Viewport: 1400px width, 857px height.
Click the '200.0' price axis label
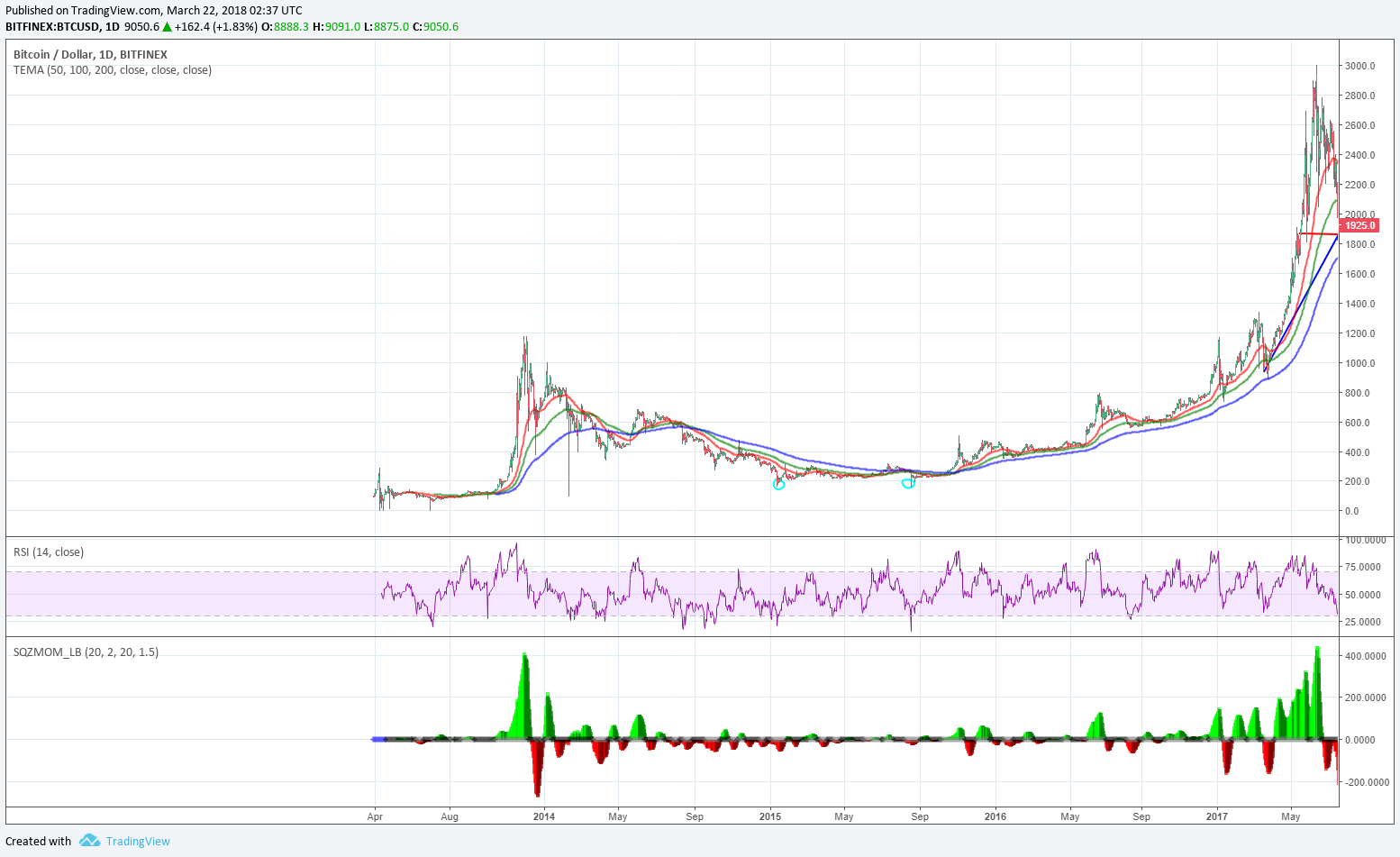click(x=1359, y=481)
